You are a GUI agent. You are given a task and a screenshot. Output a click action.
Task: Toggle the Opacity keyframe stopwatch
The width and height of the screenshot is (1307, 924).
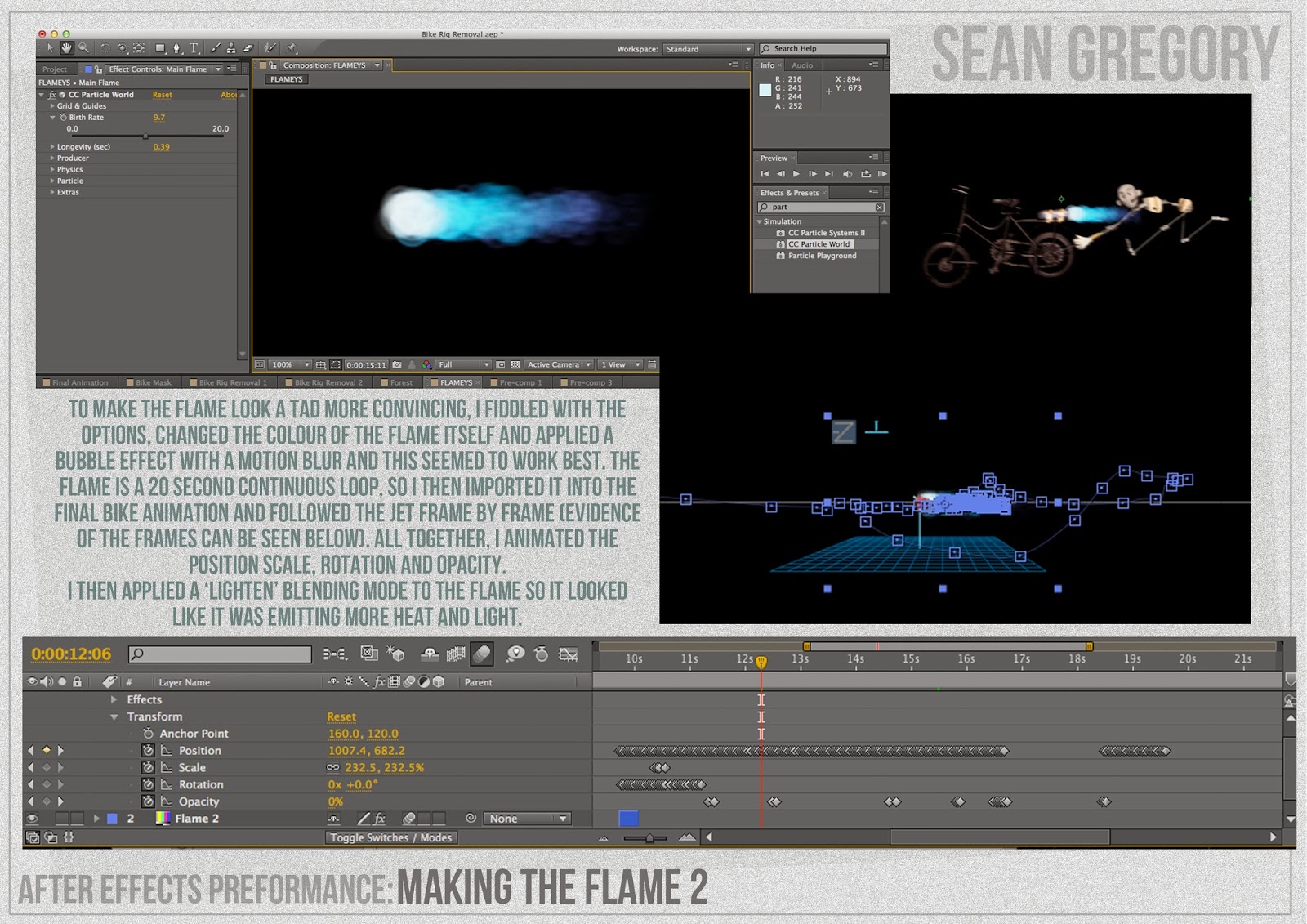click(x=148, y=801)
